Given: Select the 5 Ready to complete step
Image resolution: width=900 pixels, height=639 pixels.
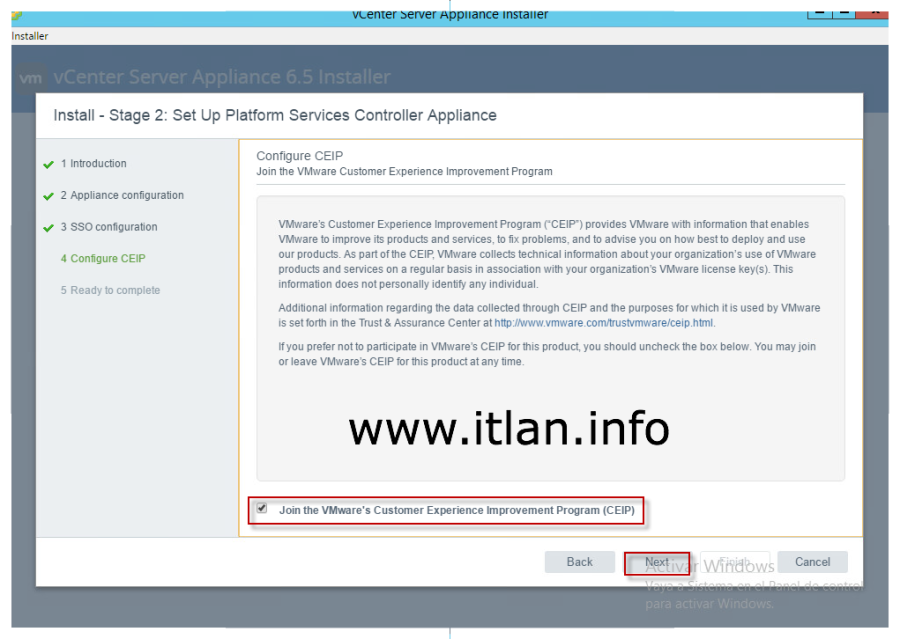Looking at the screenshot, I should [110, 291].
